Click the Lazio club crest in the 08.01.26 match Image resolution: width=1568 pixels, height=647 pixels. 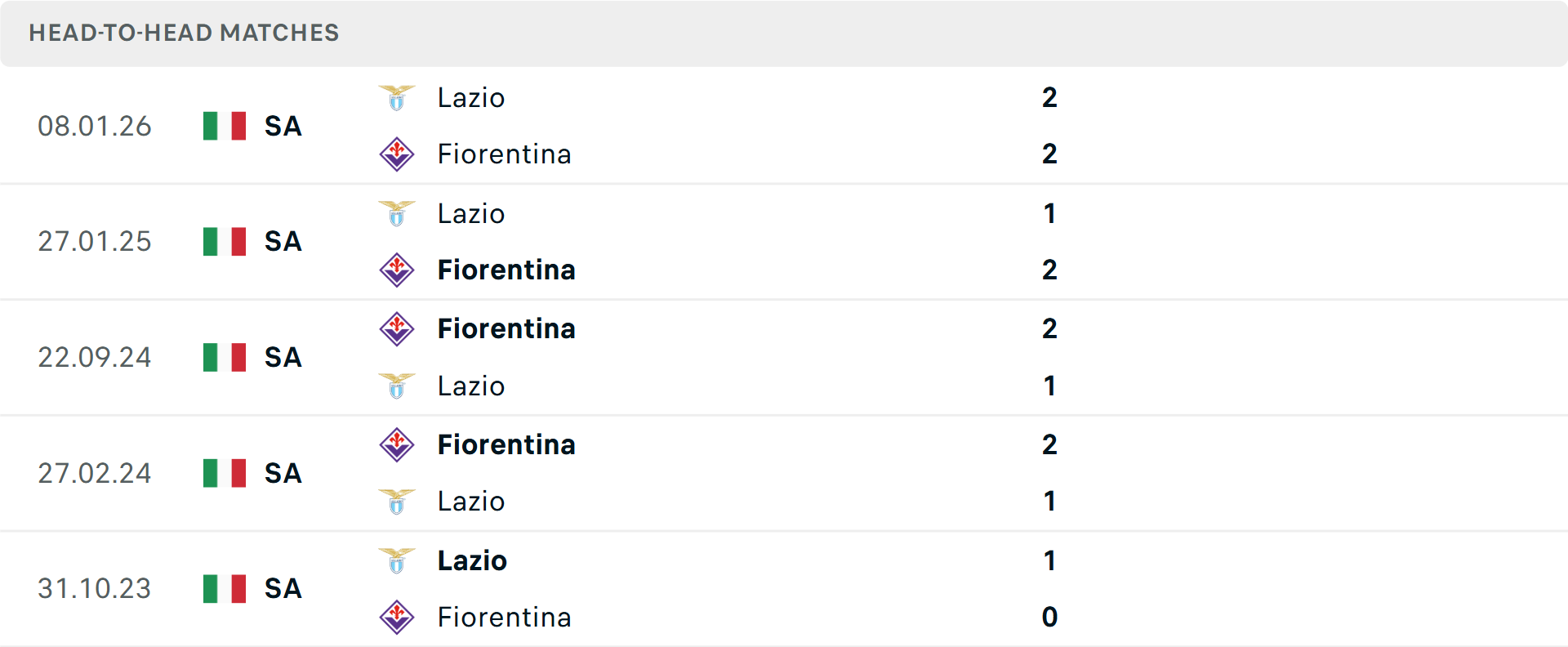pos(397,97)
